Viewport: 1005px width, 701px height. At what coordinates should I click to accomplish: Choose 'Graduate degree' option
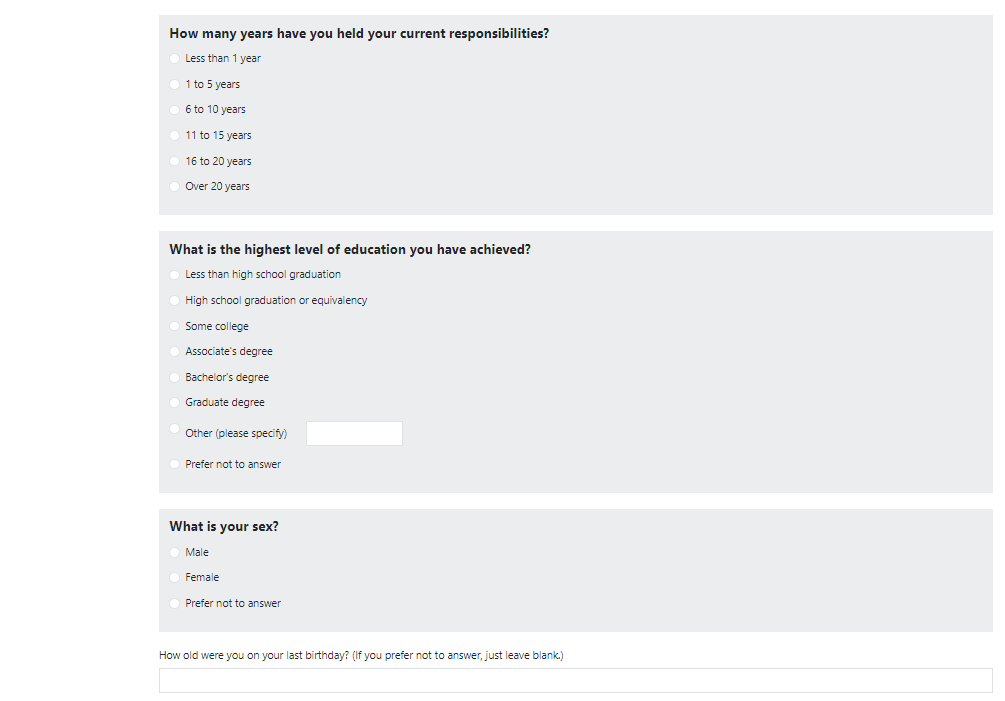pos(175,403)
